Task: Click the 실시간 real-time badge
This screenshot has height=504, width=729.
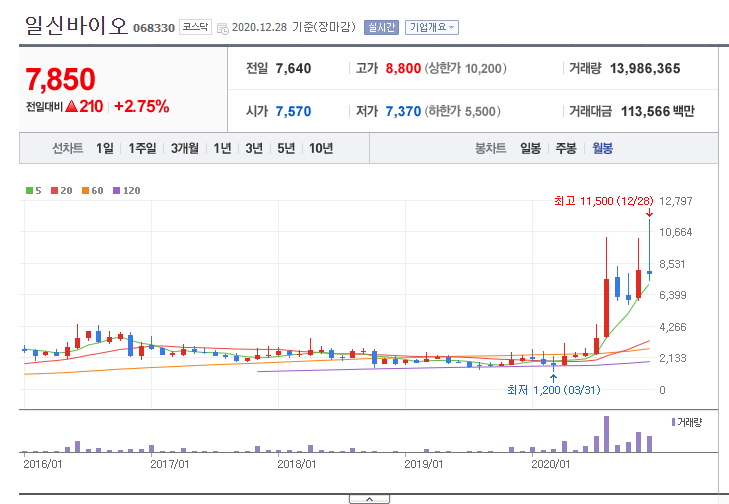Action: click(x=381, y=27)
